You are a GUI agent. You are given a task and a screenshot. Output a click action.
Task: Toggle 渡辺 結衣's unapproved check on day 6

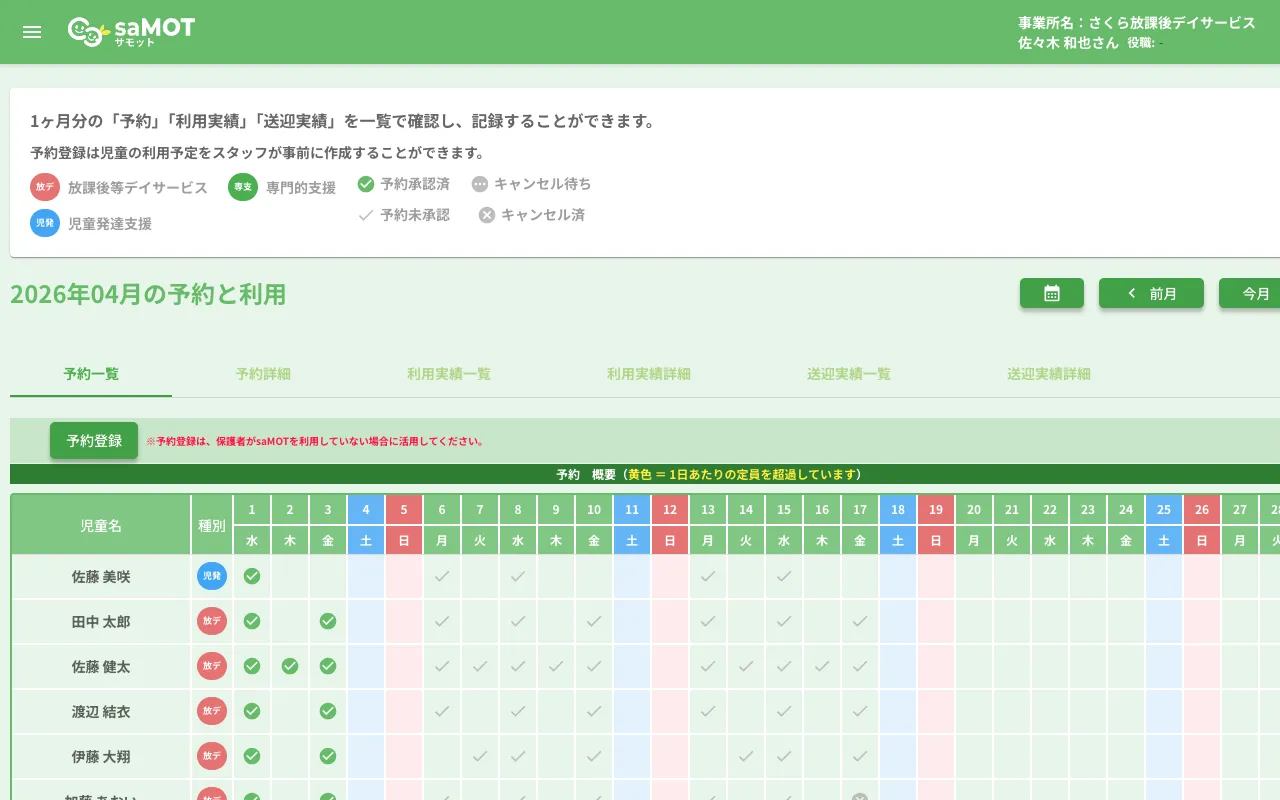(x=441, y=711)
